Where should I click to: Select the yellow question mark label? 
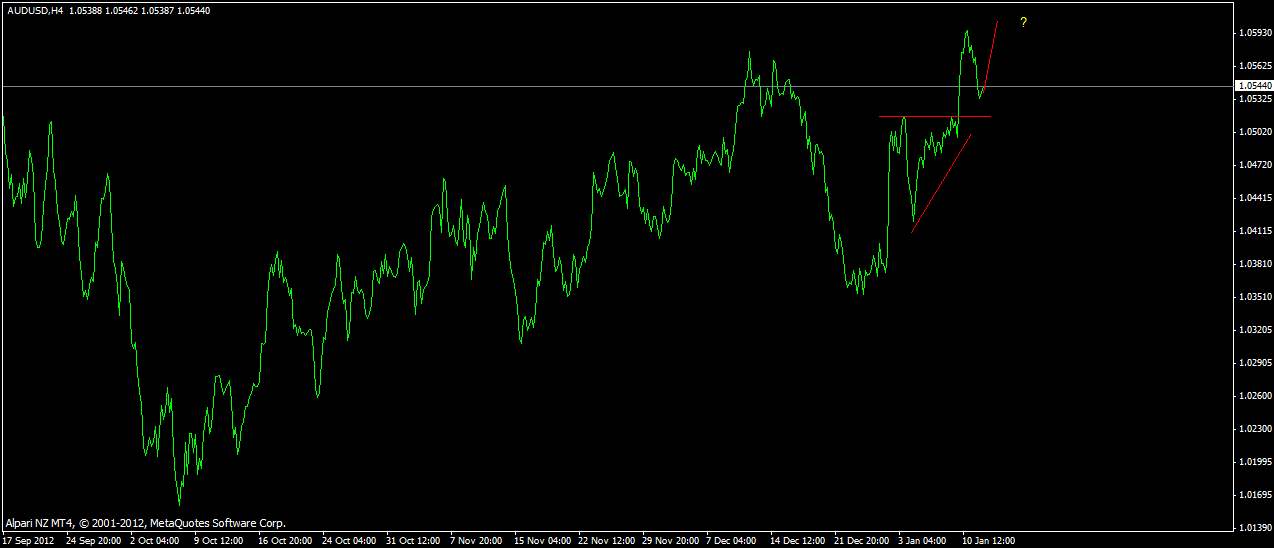1023,22
